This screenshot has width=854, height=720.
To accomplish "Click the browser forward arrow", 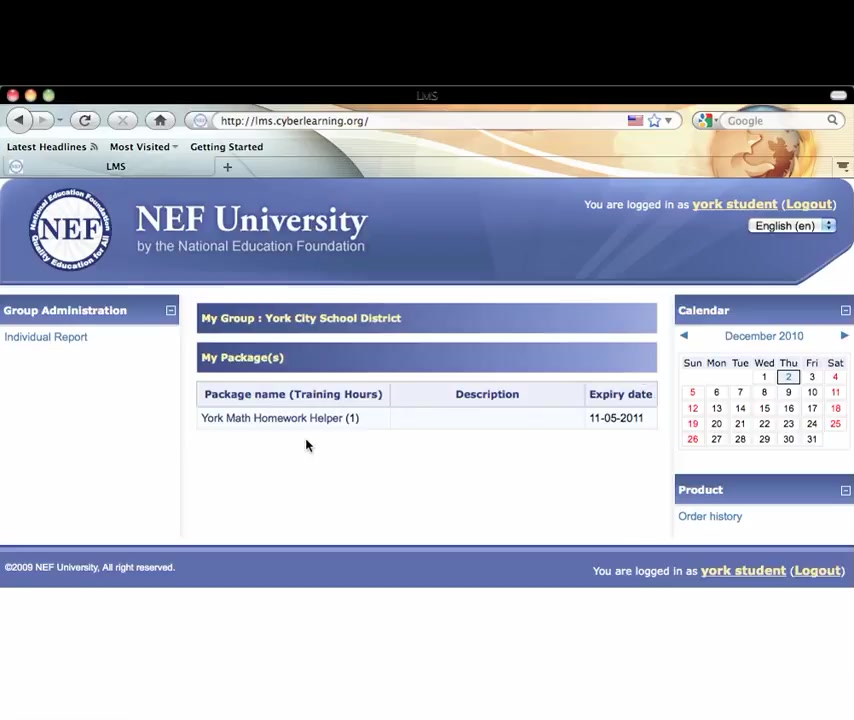I will pos(45,120).
